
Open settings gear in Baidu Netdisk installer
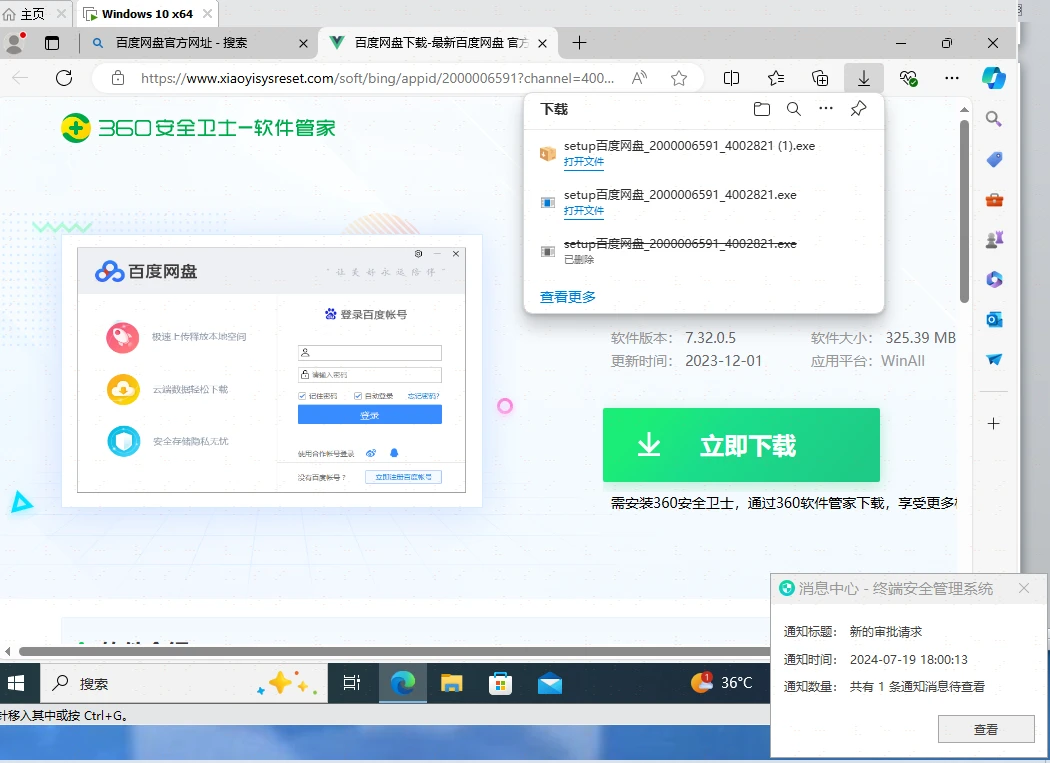[x=419, y=254]
